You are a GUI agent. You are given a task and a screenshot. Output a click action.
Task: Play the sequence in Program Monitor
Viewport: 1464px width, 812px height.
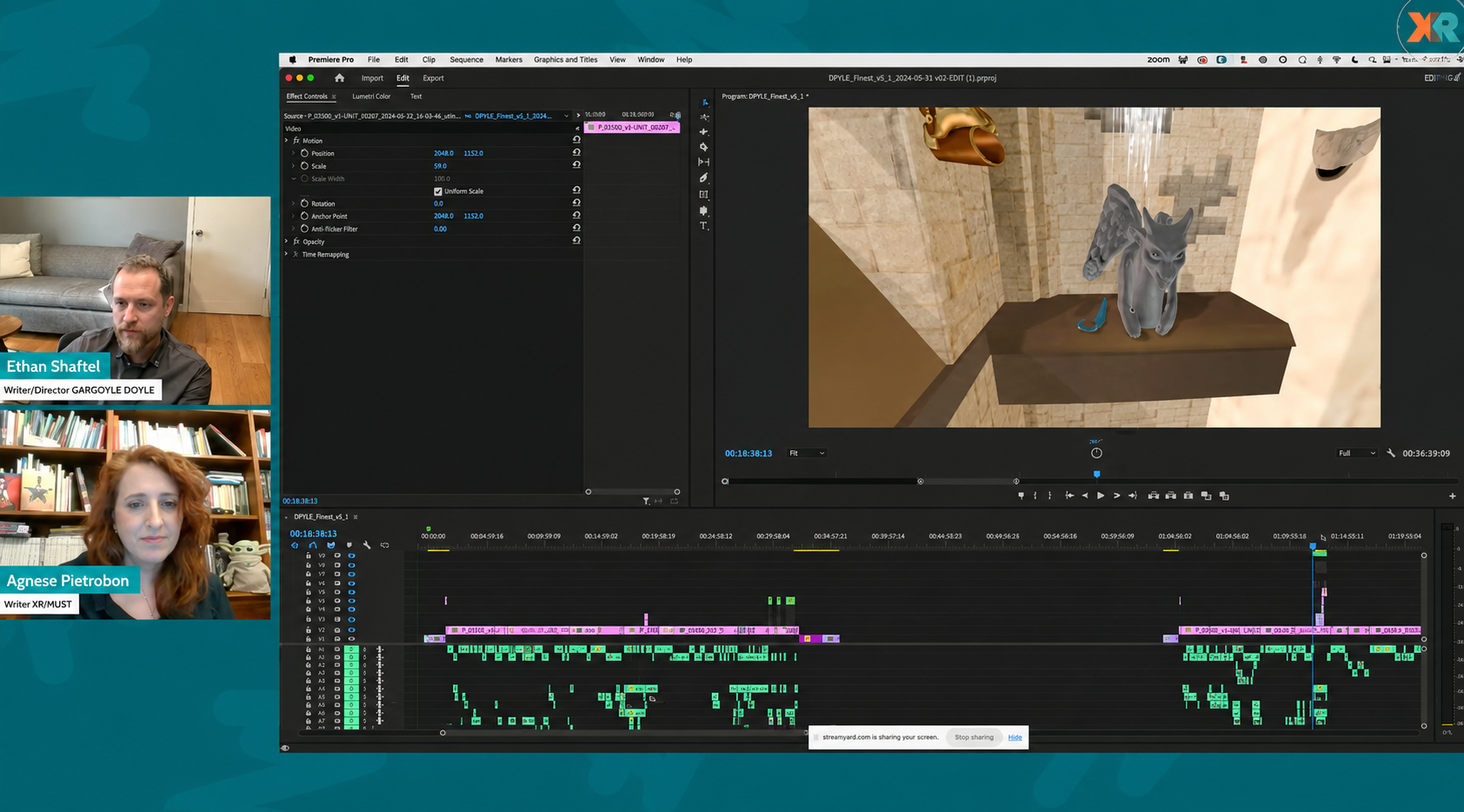click(1101, 496)
